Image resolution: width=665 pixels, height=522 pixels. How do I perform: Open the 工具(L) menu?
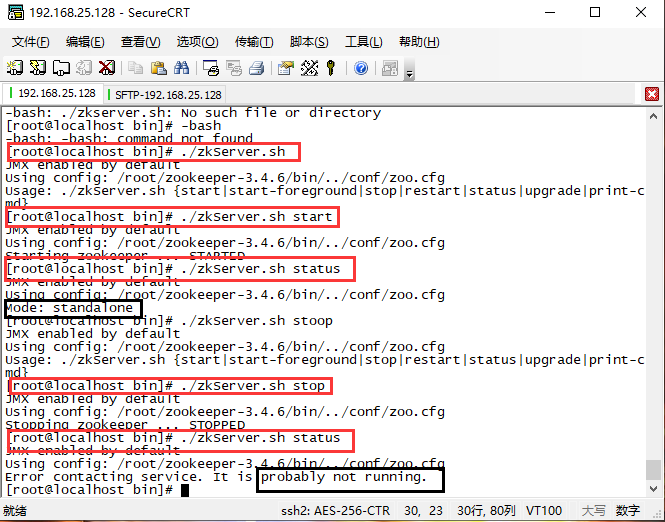[363, 42]
